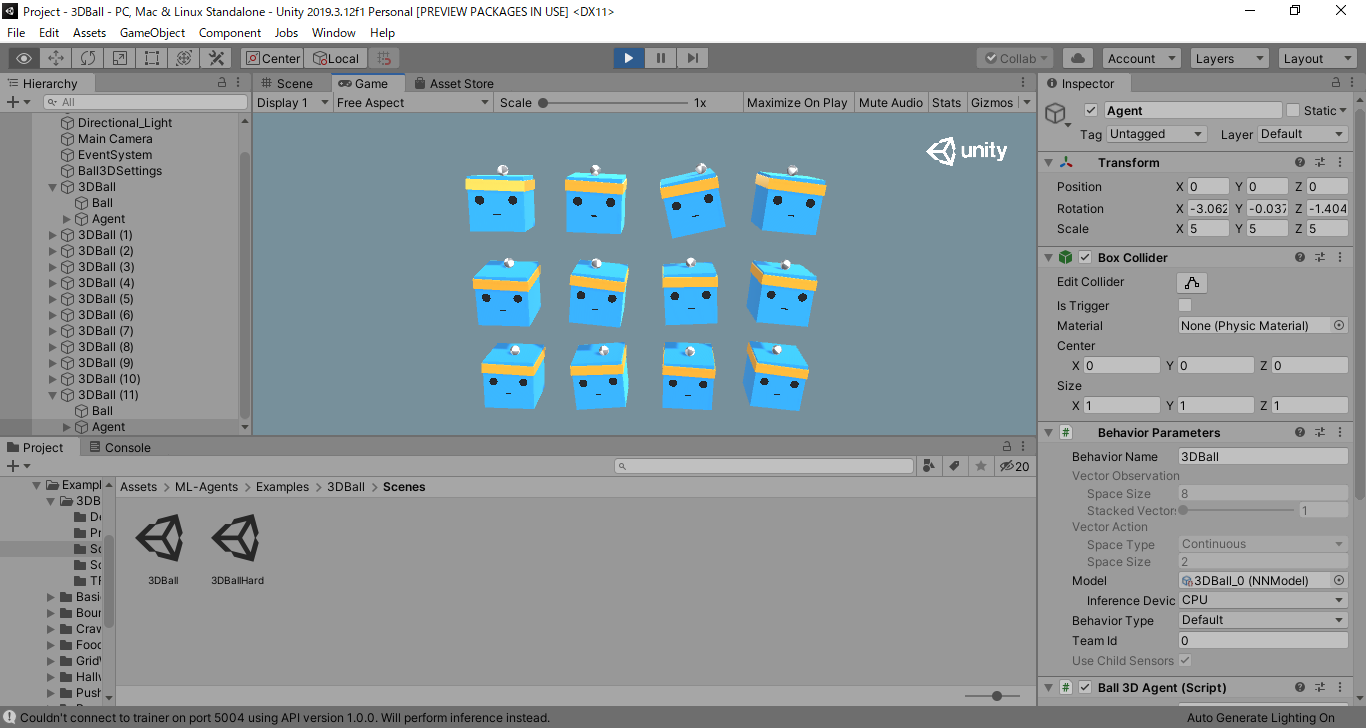Open the Layer Default dropdown
This screenshot has width=1366, height=728.
pos(1302,134)
